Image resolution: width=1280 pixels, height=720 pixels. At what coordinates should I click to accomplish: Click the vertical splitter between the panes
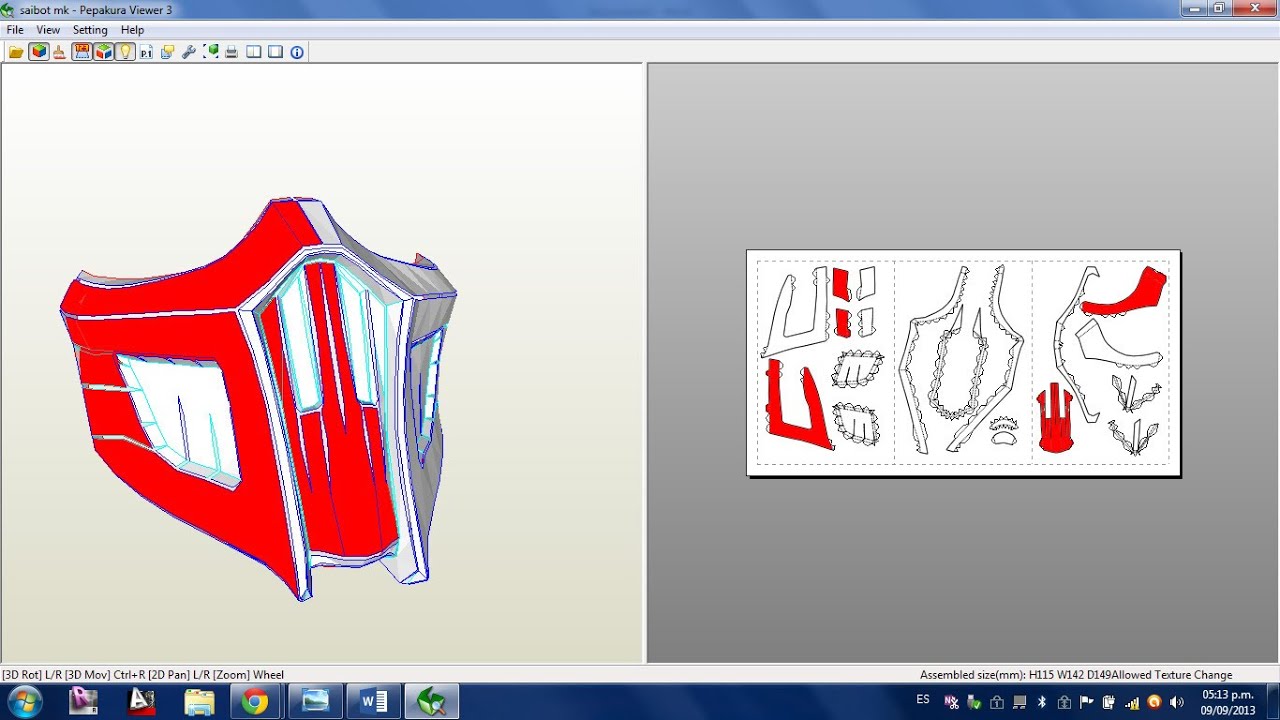coord(645,363)
